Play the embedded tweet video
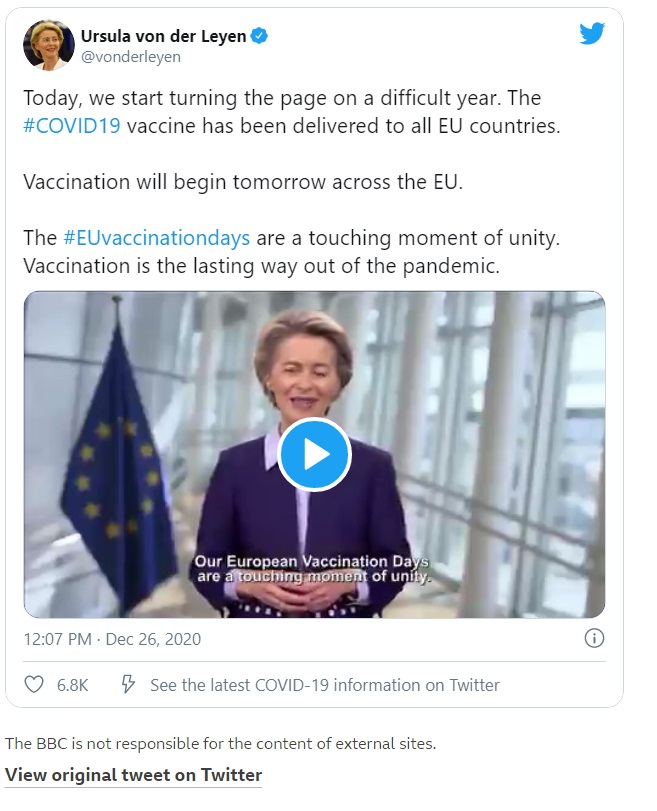Viewport: 657px width, 811px height. pos(314,454)
